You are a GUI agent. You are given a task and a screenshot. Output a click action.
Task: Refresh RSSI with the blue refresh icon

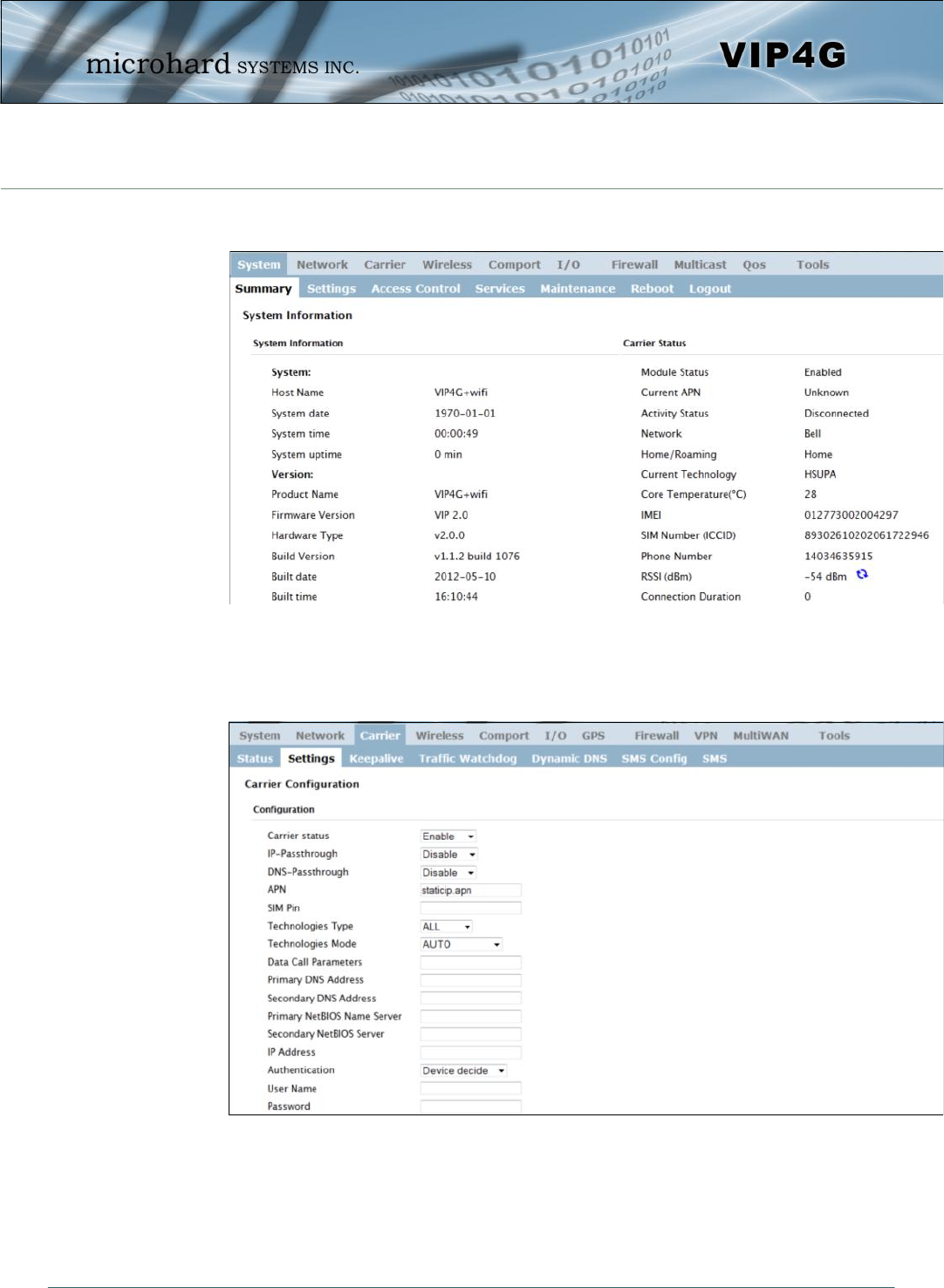pos(862,574)
